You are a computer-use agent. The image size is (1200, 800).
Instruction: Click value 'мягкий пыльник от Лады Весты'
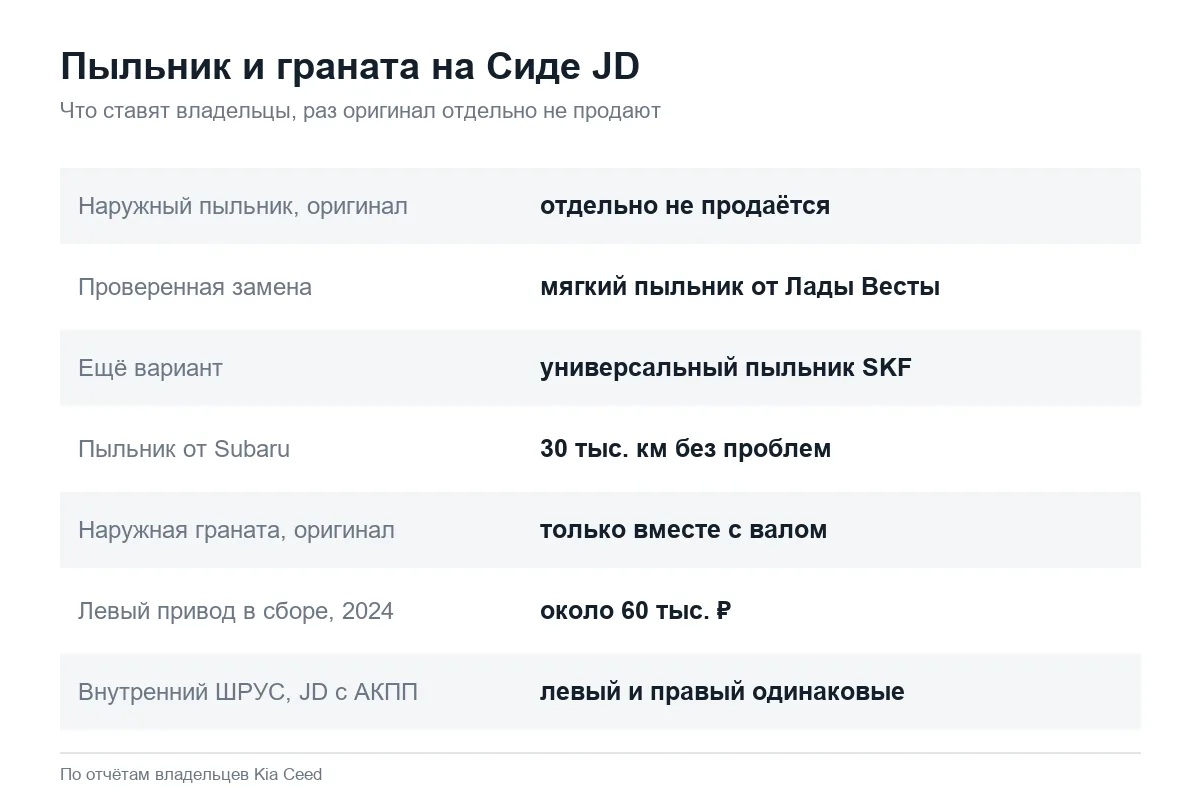click(x=740, y=287)
